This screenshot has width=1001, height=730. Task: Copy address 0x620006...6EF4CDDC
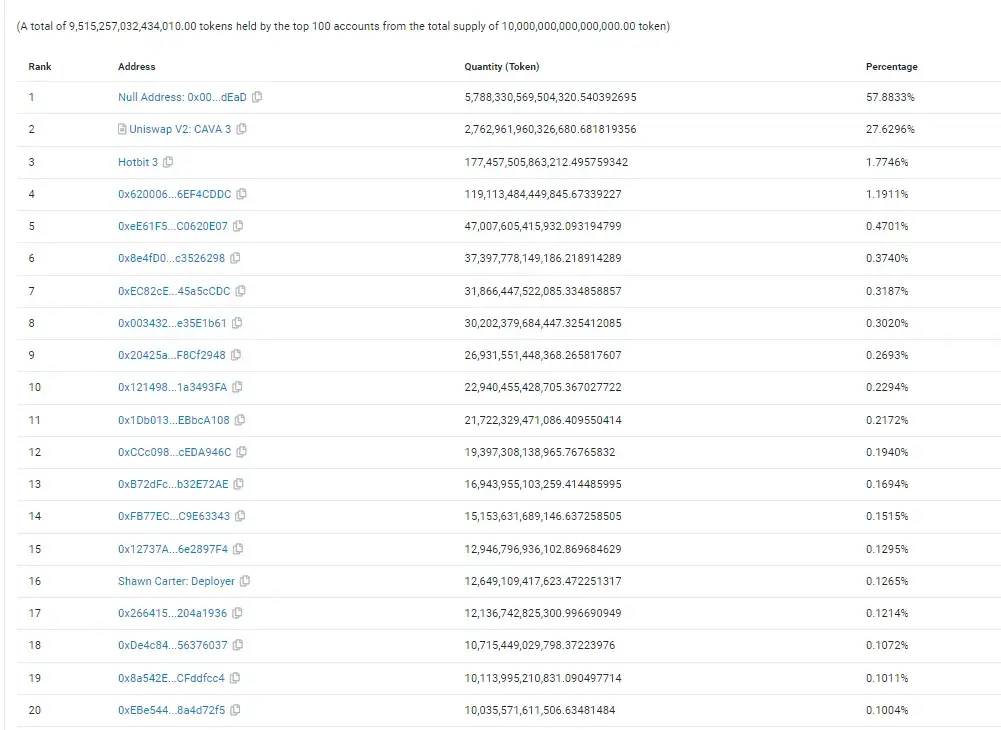(241, 194)
